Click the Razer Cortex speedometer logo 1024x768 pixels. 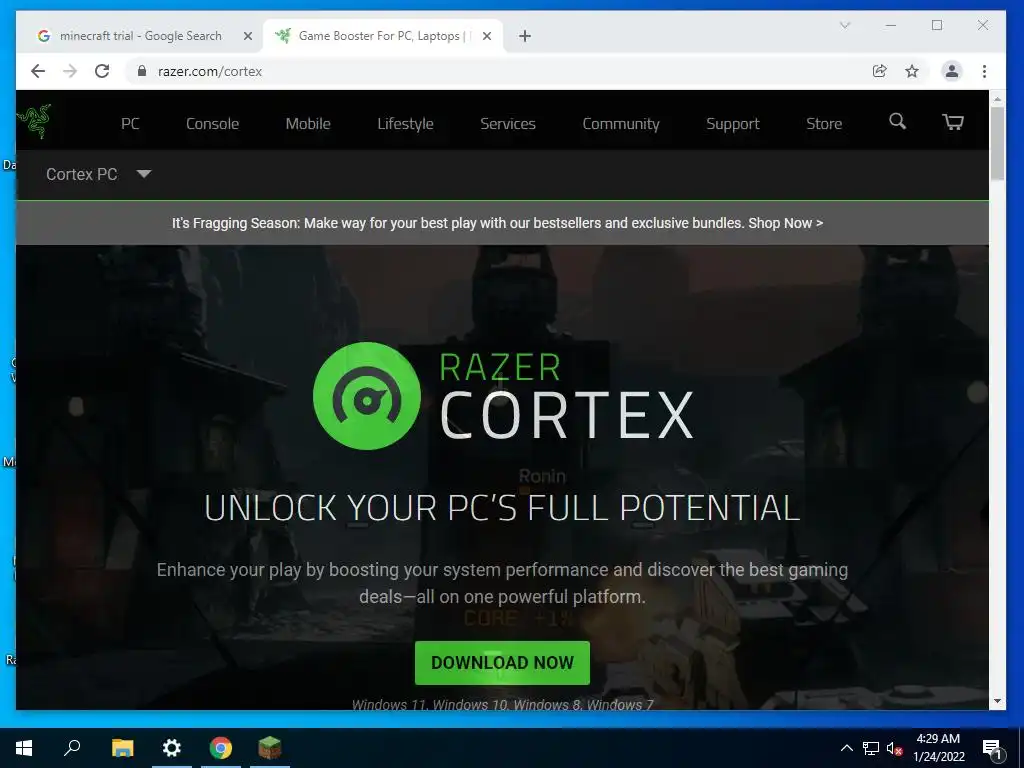pyautogui.click(x=366, y=396)
